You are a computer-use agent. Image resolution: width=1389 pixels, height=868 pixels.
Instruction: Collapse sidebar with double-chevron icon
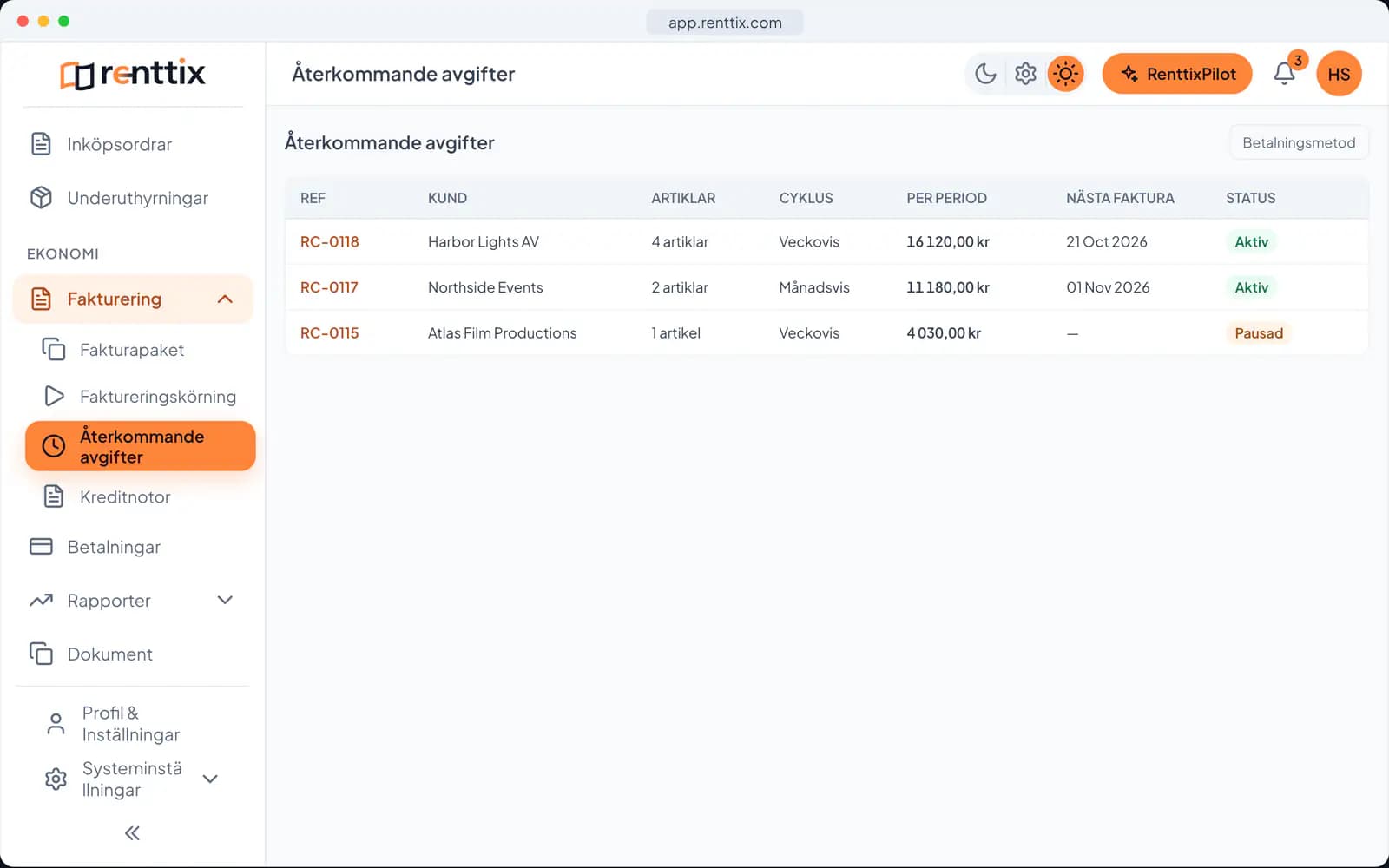(132, 833)
